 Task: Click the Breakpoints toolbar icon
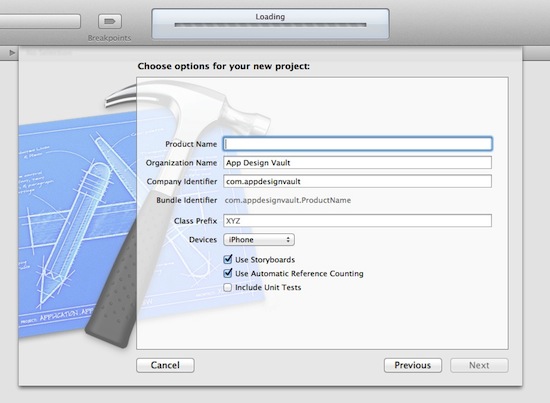(x=110, y=21)
